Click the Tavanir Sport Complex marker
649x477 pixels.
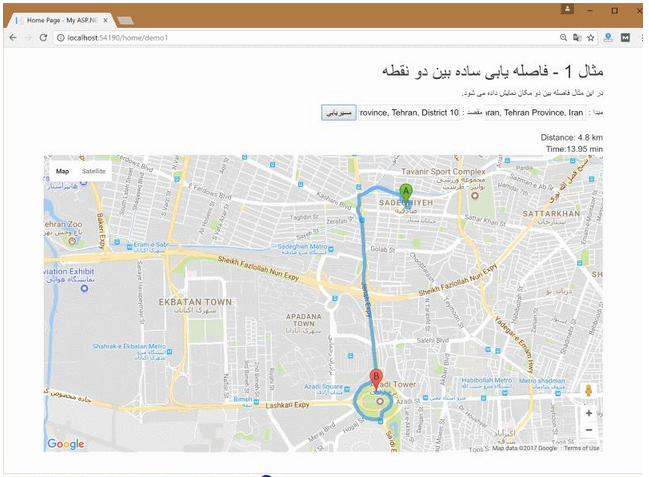[x=475, y=195]
